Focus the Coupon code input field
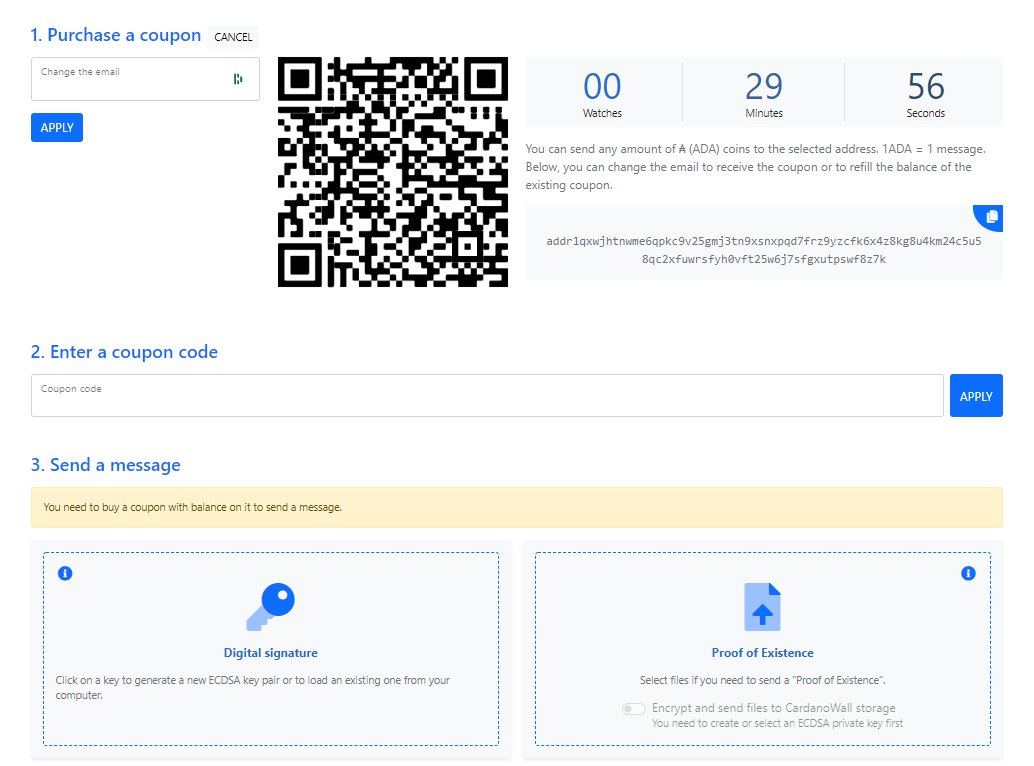This screenshot has height=766, width=1034. tap(487, 396)
